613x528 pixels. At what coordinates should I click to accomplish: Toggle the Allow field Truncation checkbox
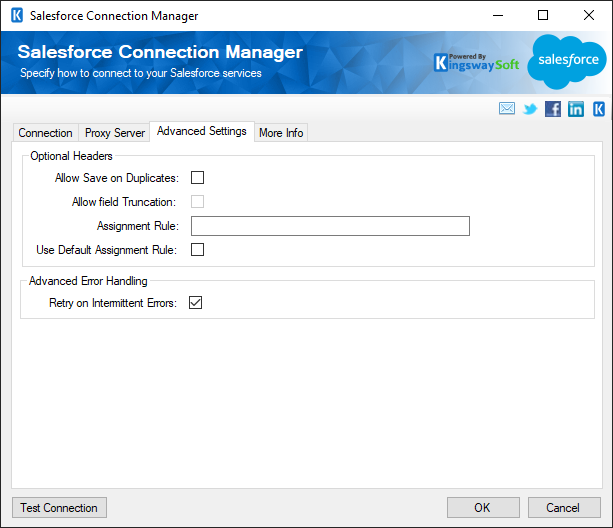click(197, 202)
